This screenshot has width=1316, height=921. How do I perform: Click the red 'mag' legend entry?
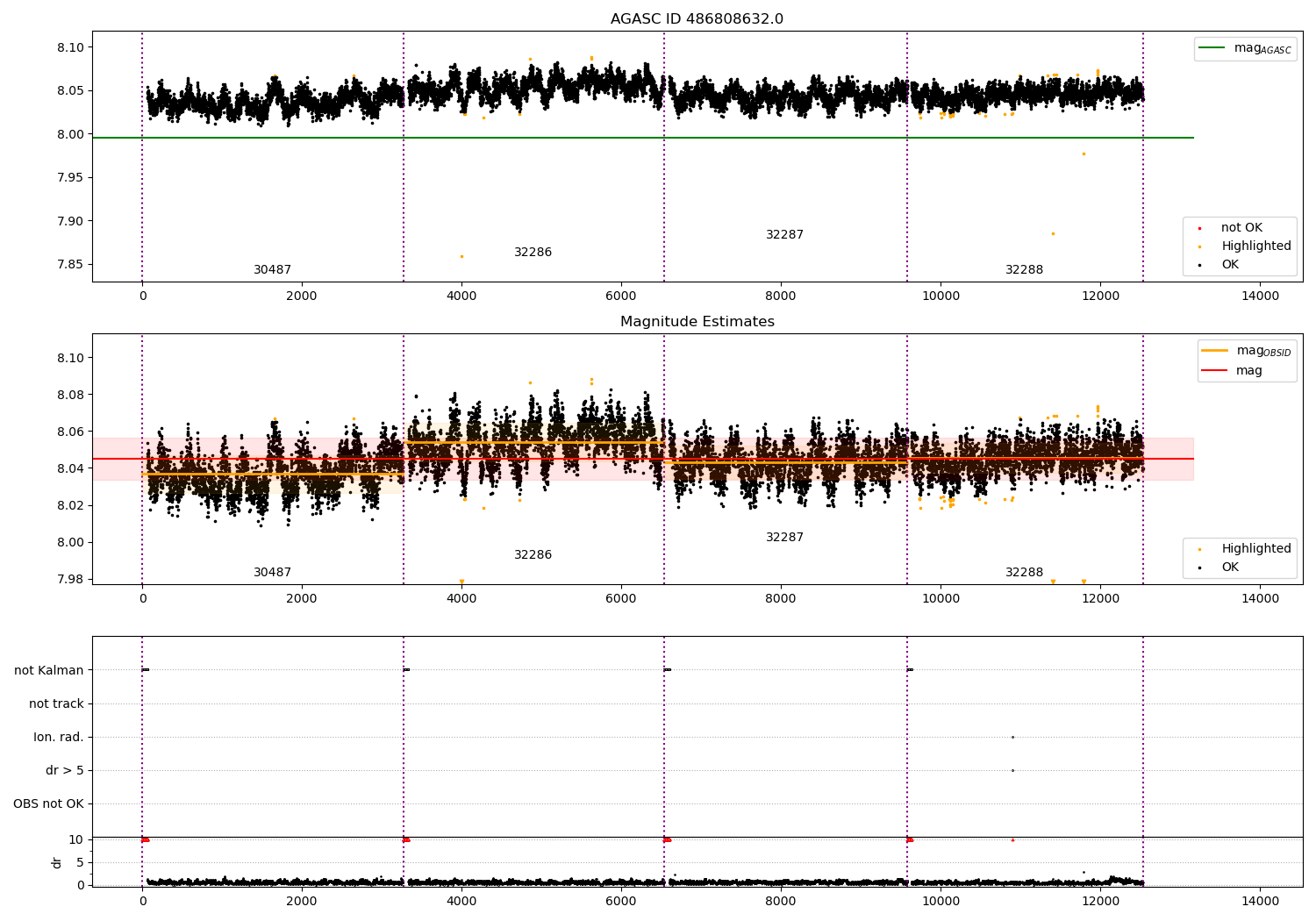click(x=1233, y=371)
